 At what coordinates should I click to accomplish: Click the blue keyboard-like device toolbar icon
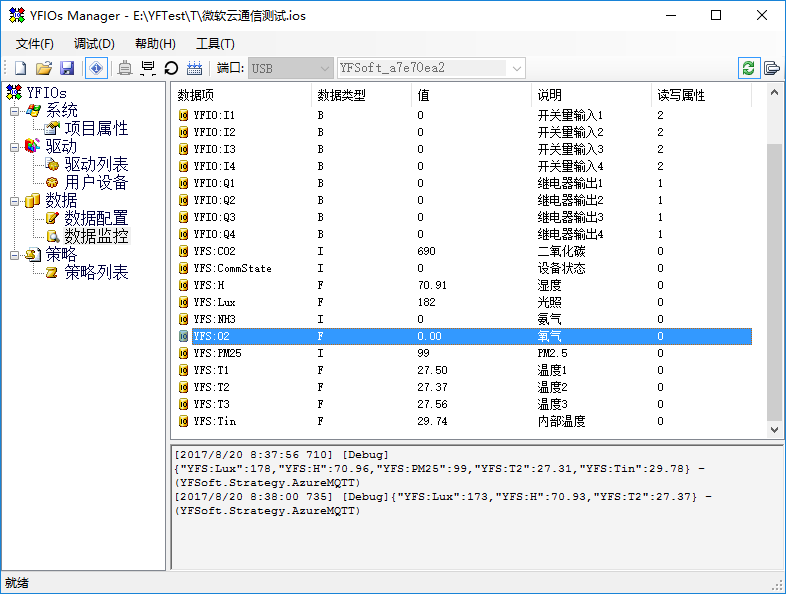click(194, 68)
